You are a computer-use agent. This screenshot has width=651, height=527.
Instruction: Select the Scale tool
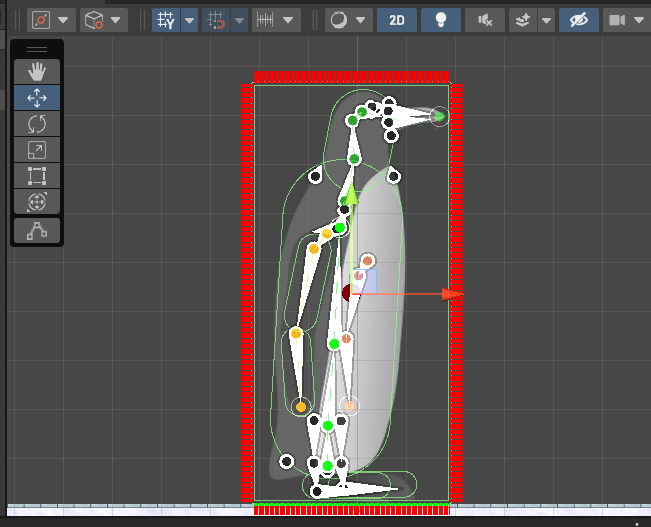point(37,151)
